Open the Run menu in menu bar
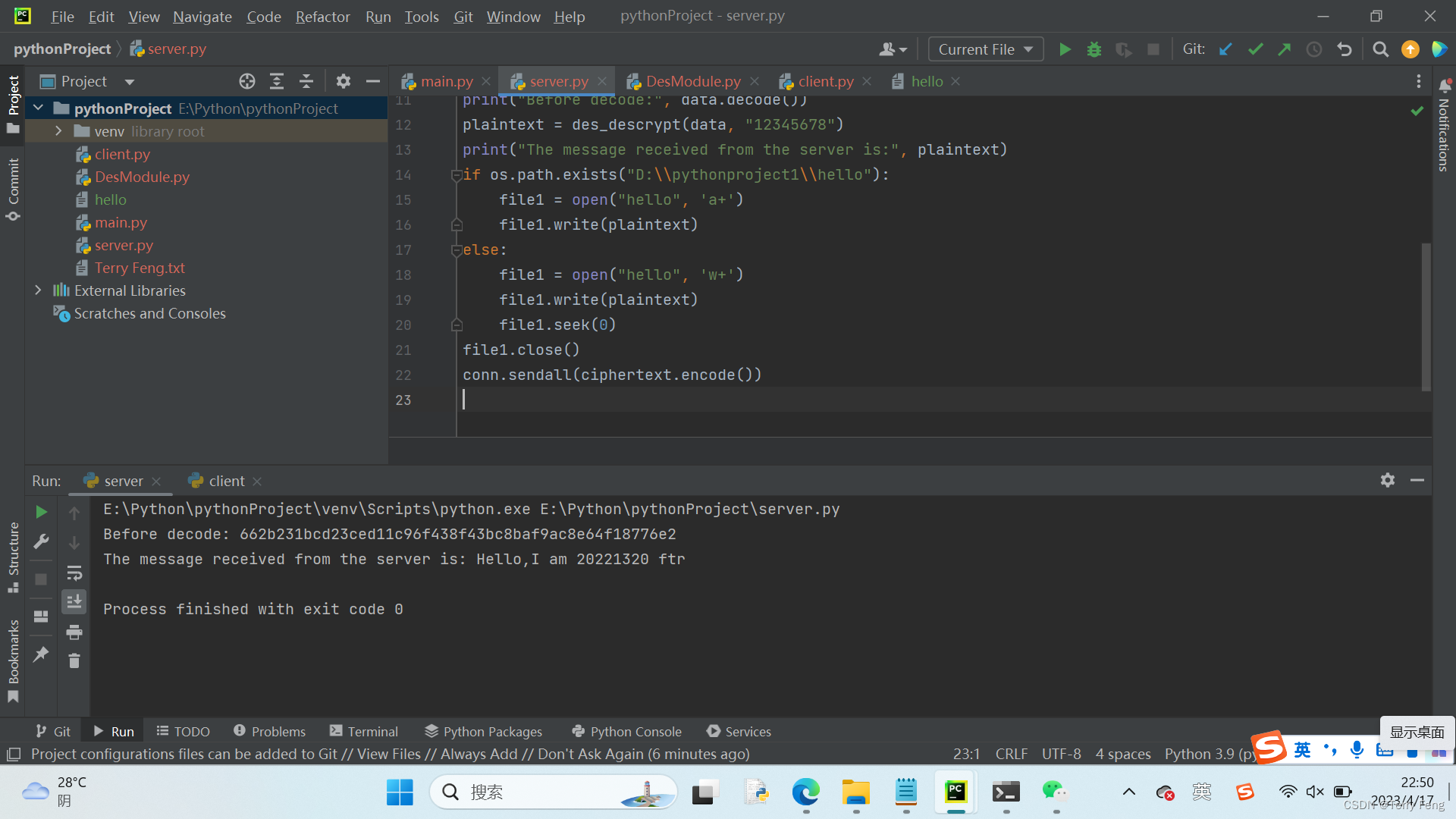Screen dimensions: 1456x819 377,15
